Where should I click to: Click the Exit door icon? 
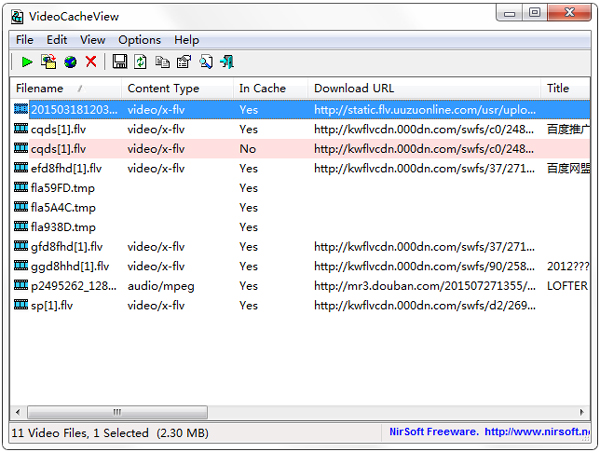pyautogui.click(x=228, y=62)
